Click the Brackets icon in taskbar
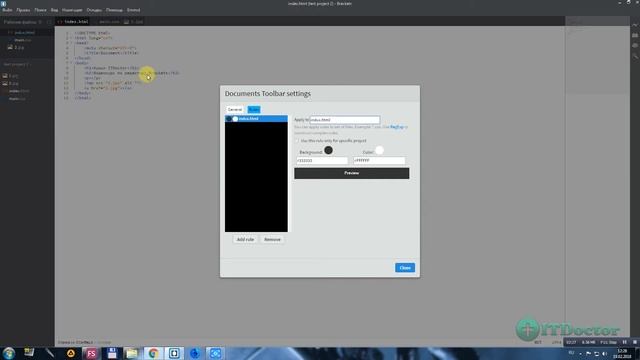 coord(174,353)
